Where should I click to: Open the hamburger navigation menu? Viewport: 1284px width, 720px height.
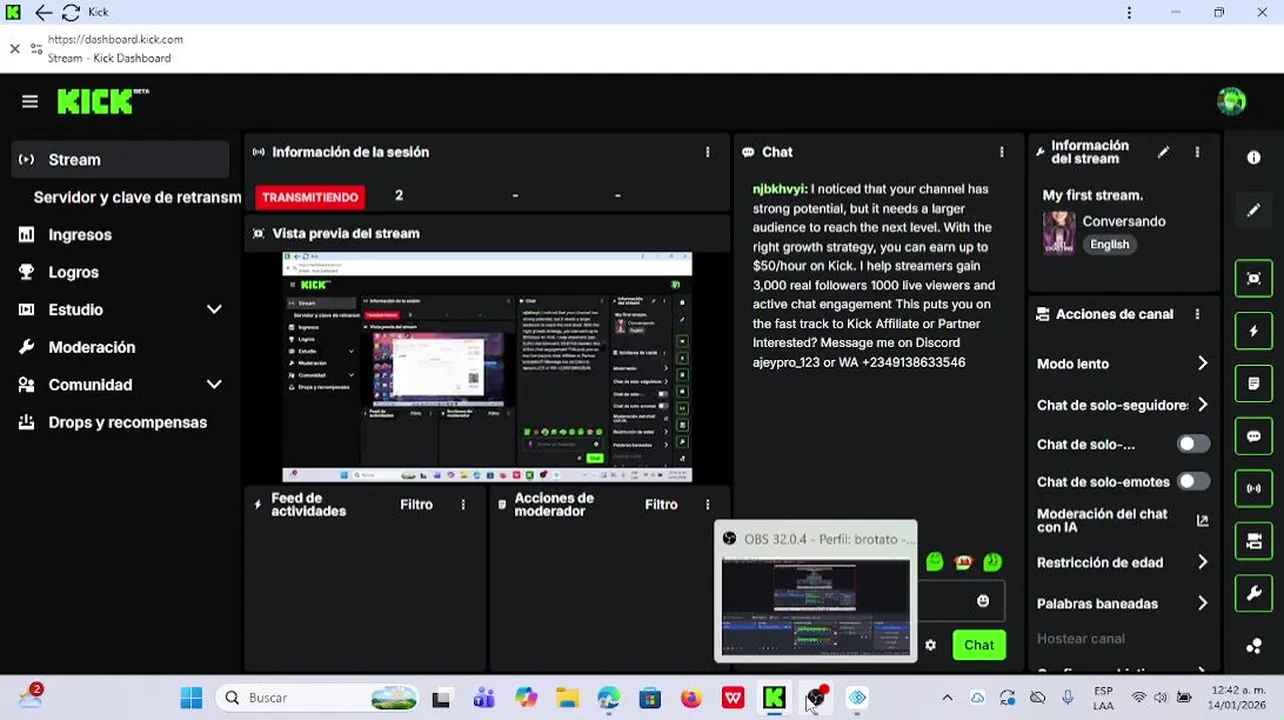[x=30, y=101]
